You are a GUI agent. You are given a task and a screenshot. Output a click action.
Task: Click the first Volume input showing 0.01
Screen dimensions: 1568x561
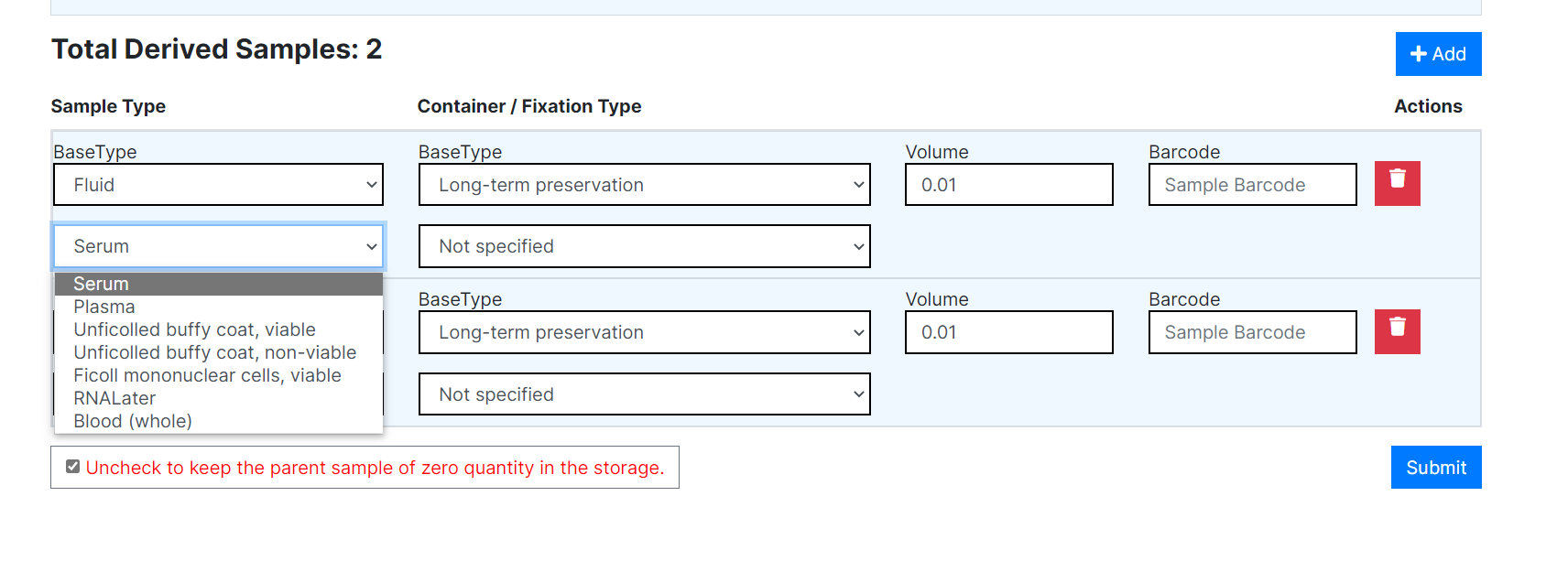click(1008, 184)
